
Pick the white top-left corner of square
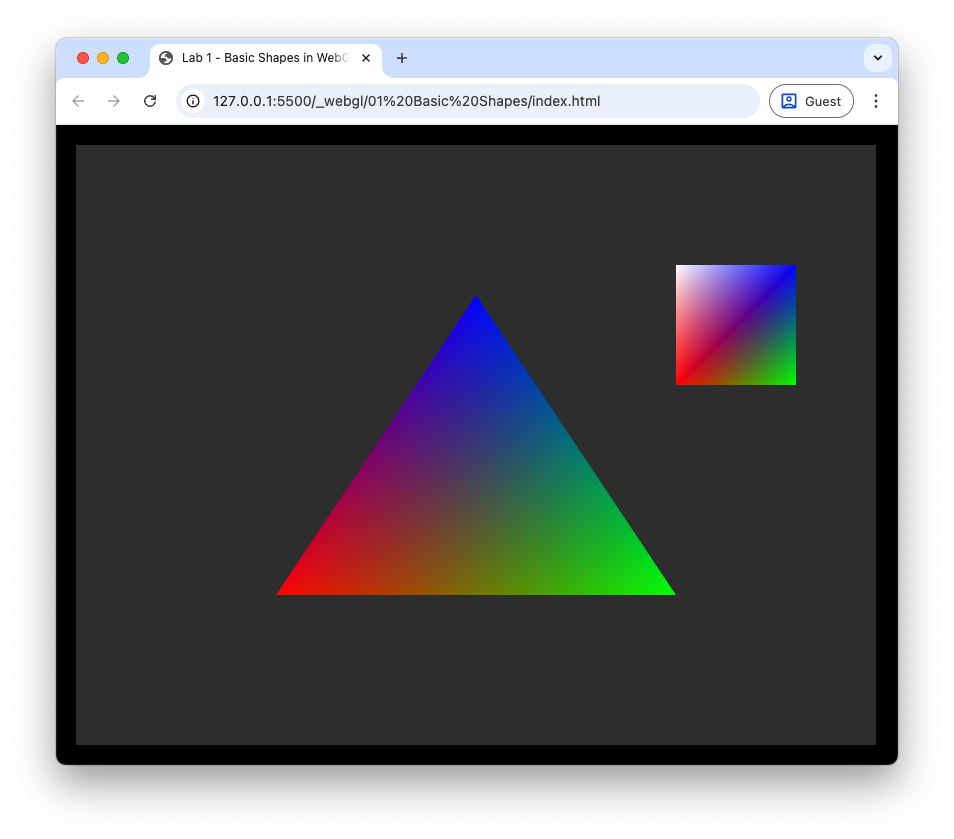(x=681, y=270)
